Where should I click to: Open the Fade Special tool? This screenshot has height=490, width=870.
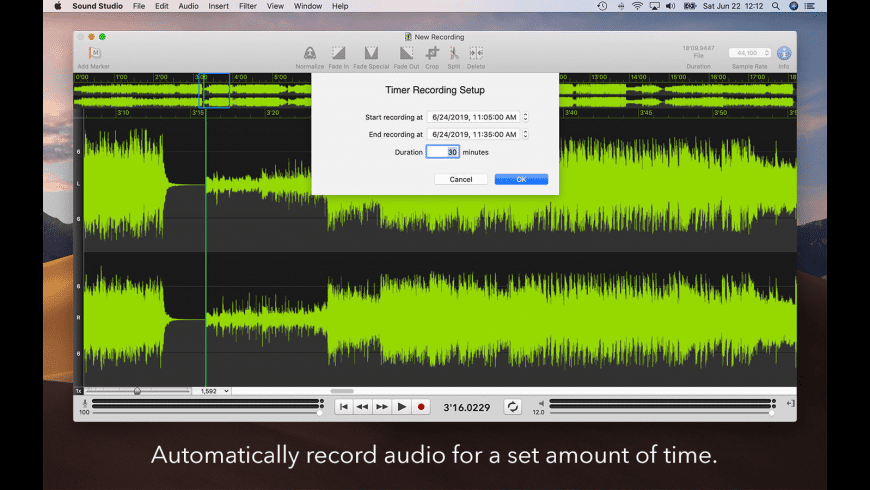click(371, 53)
